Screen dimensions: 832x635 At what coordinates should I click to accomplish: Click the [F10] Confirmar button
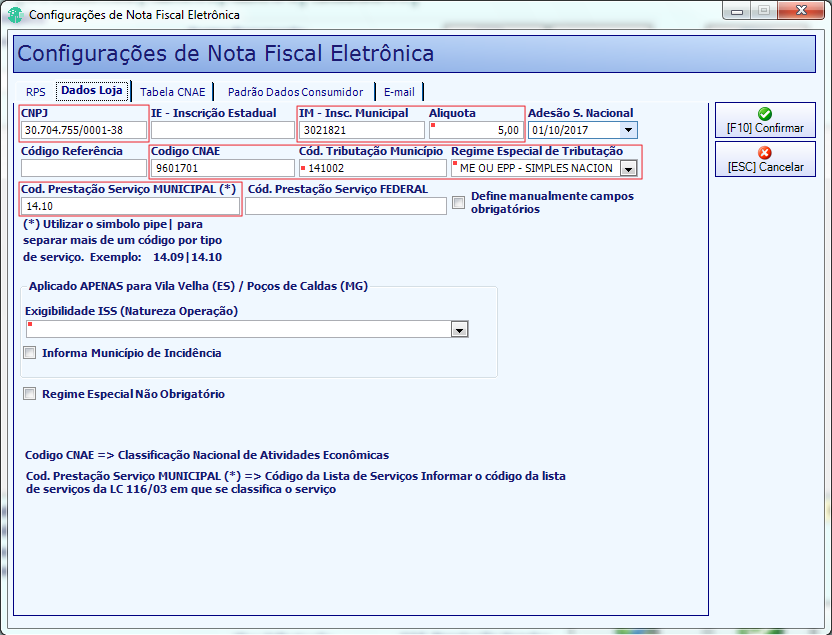click(x=765, y=120)
